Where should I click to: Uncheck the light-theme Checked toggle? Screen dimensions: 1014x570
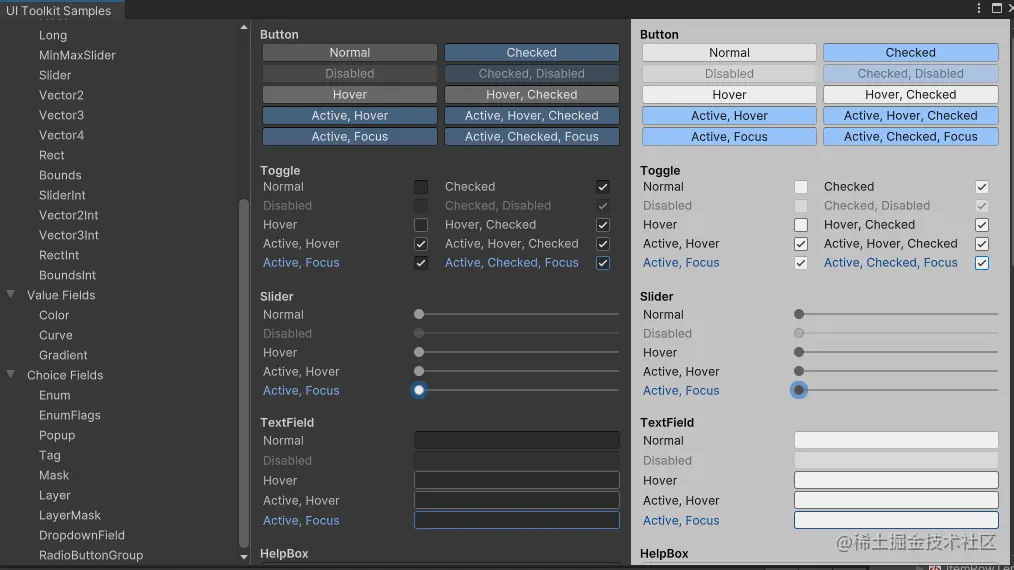coord(982,187)
